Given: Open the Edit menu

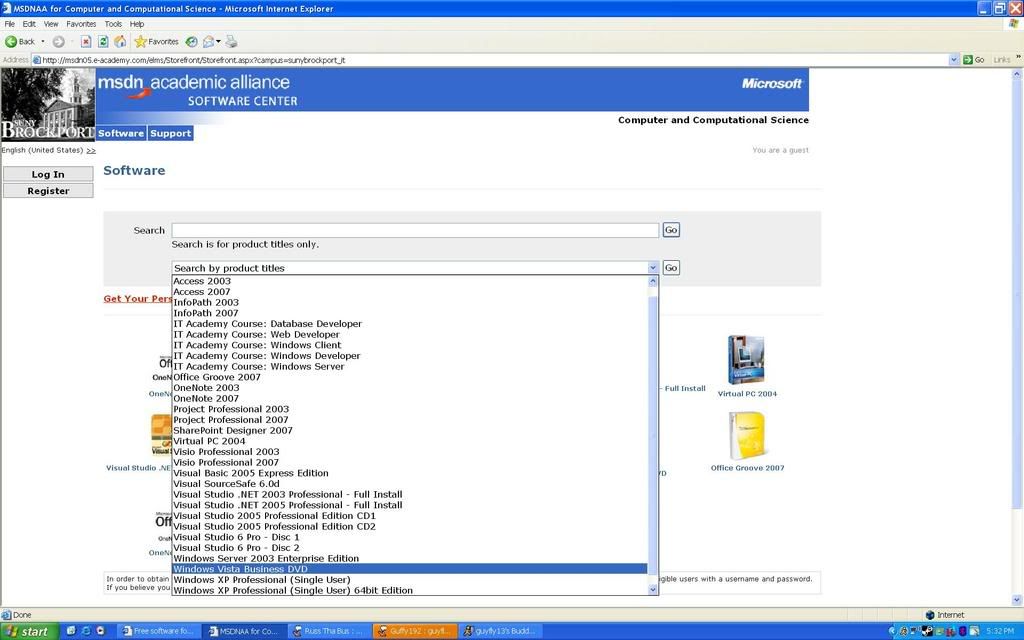Looking at the screenshot, I should coord(29,24).
